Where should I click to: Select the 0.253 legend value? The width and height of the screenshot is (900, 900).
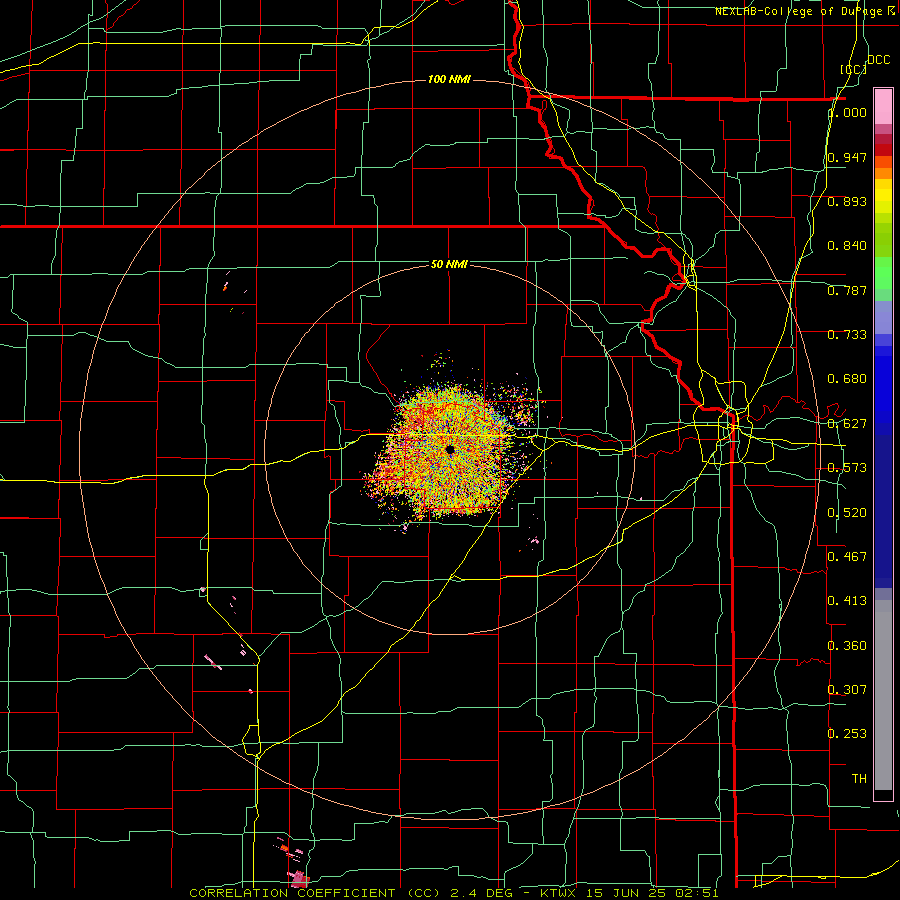(847, 734)
